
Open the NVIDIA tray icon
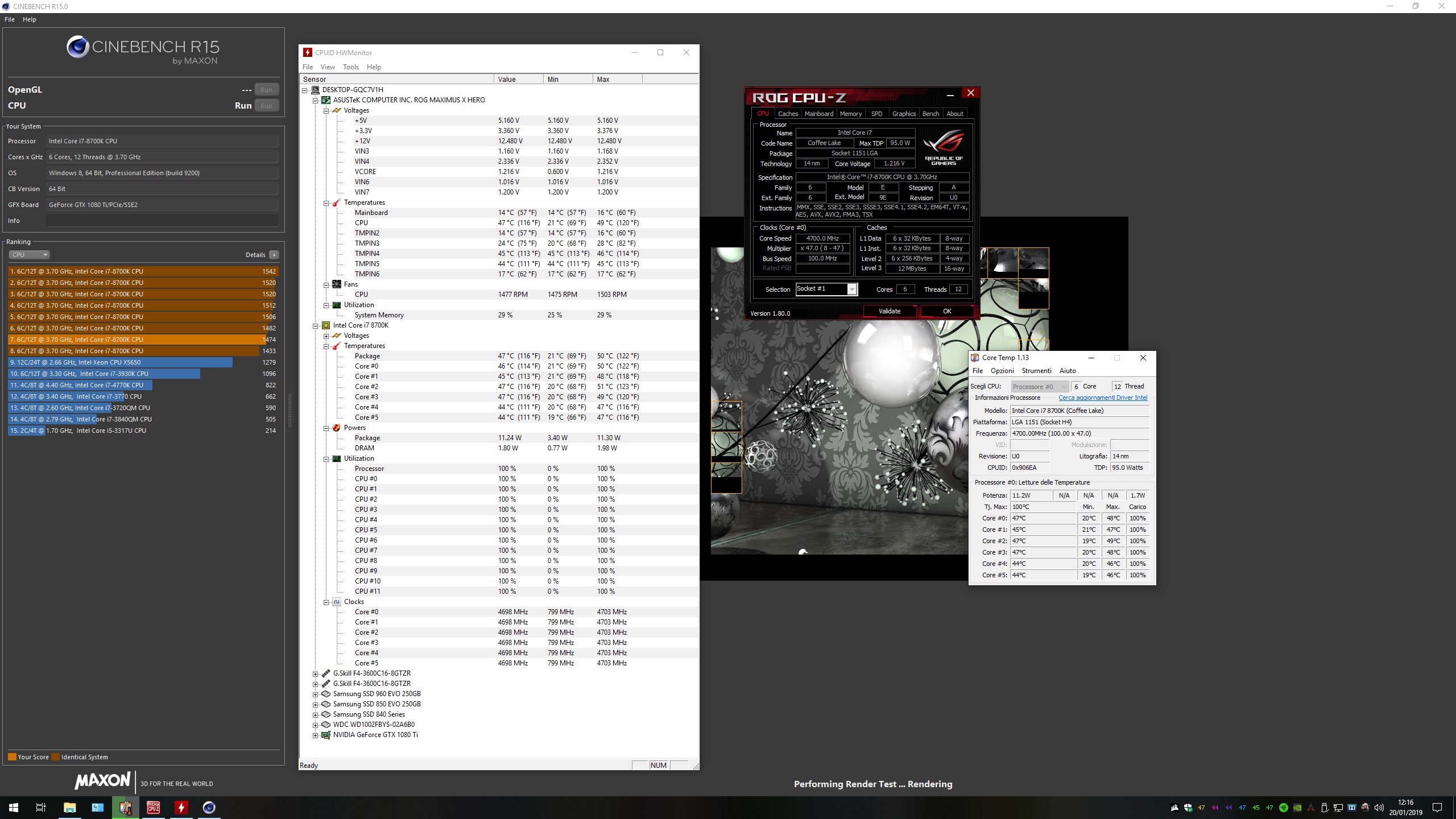[1297, 808]
